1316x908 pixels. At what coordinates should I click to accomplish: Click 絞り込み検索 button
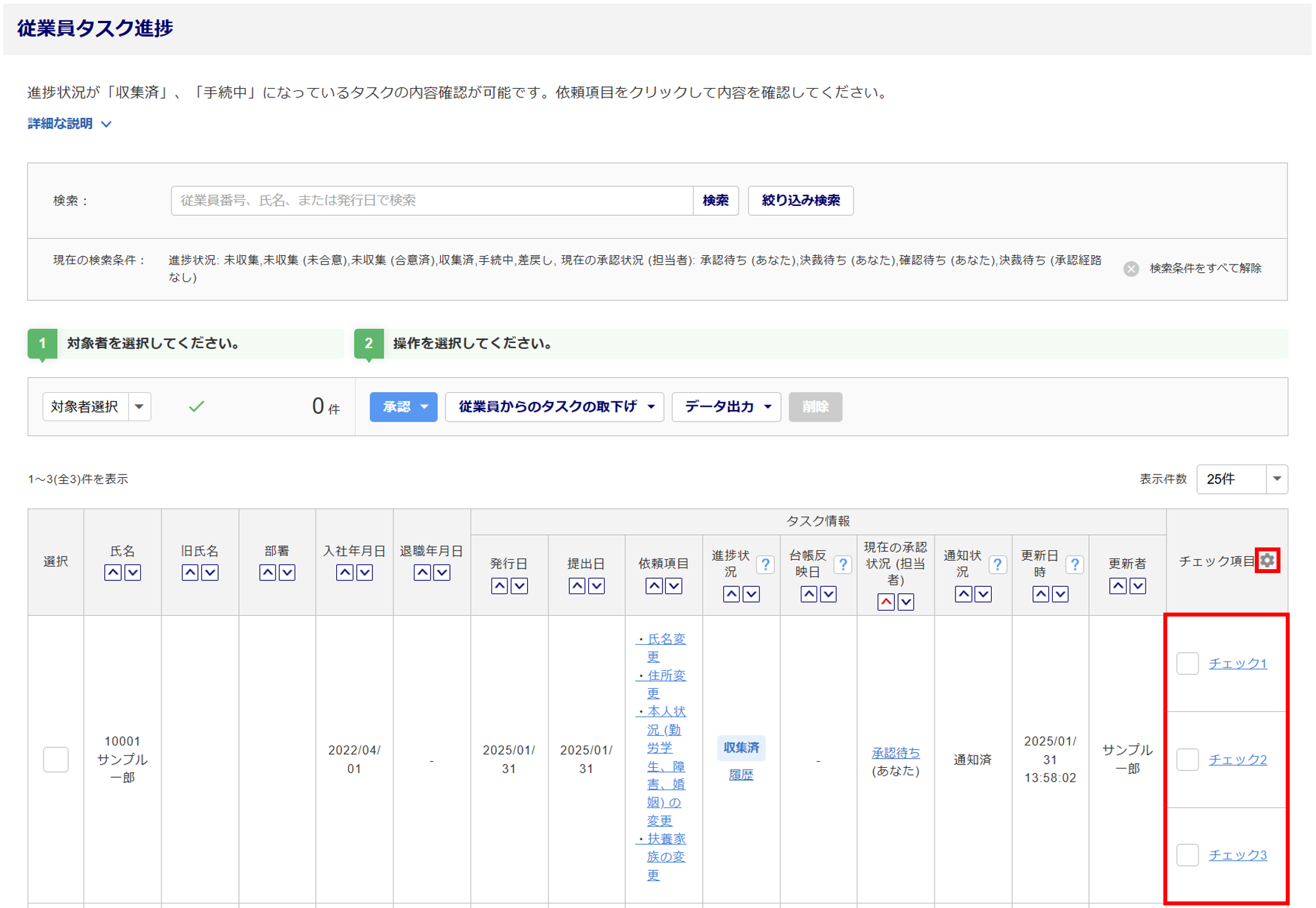click(x=800, y=201)
